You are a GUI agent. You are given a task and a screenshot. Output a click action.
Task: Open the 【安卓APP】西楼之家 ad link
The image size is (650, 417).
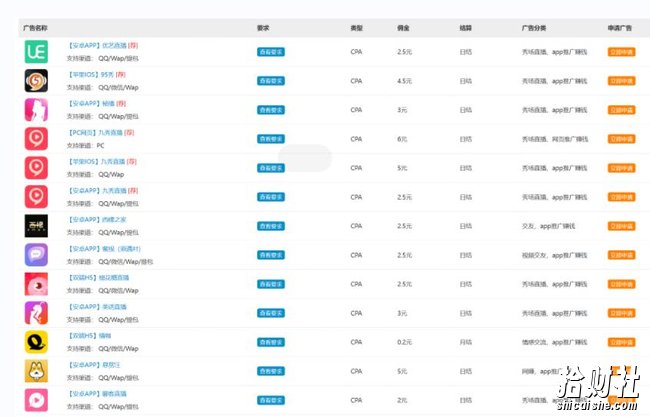[97, 220]
